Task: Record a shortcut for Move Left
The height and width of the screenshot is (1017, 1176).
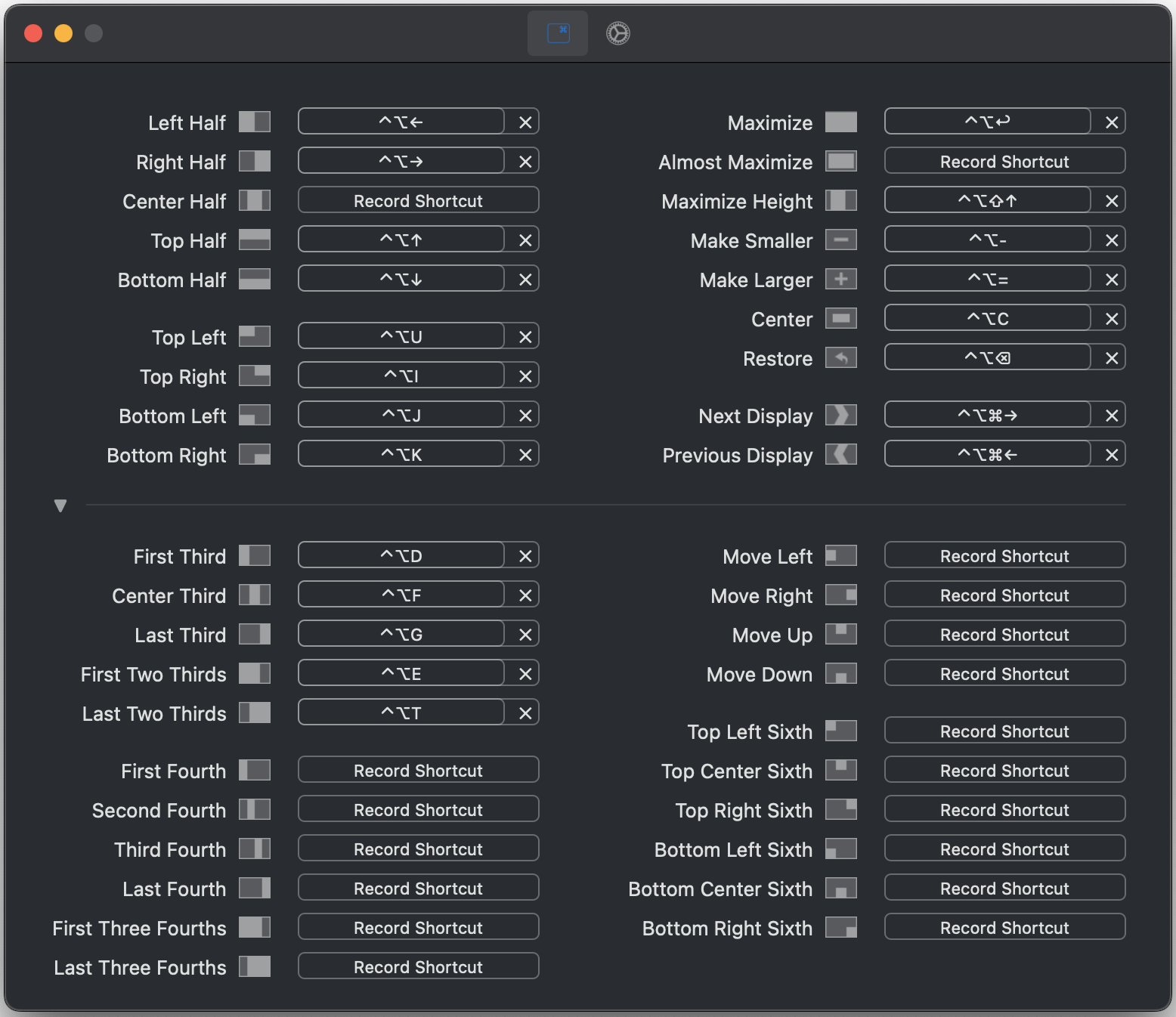Action: (1005, 555)
